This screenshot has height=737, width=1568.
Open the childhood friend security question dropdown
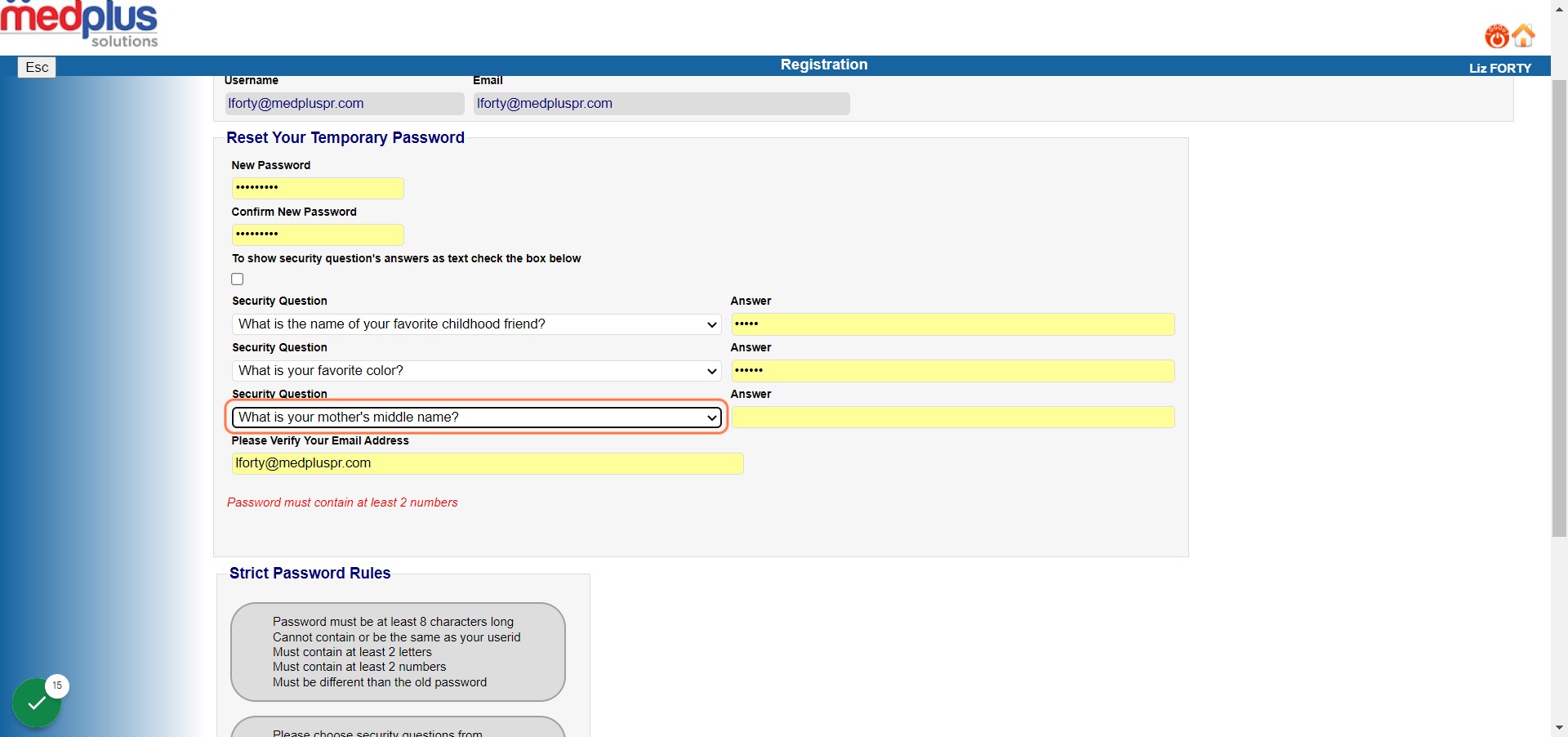click(x=477, y=324)
